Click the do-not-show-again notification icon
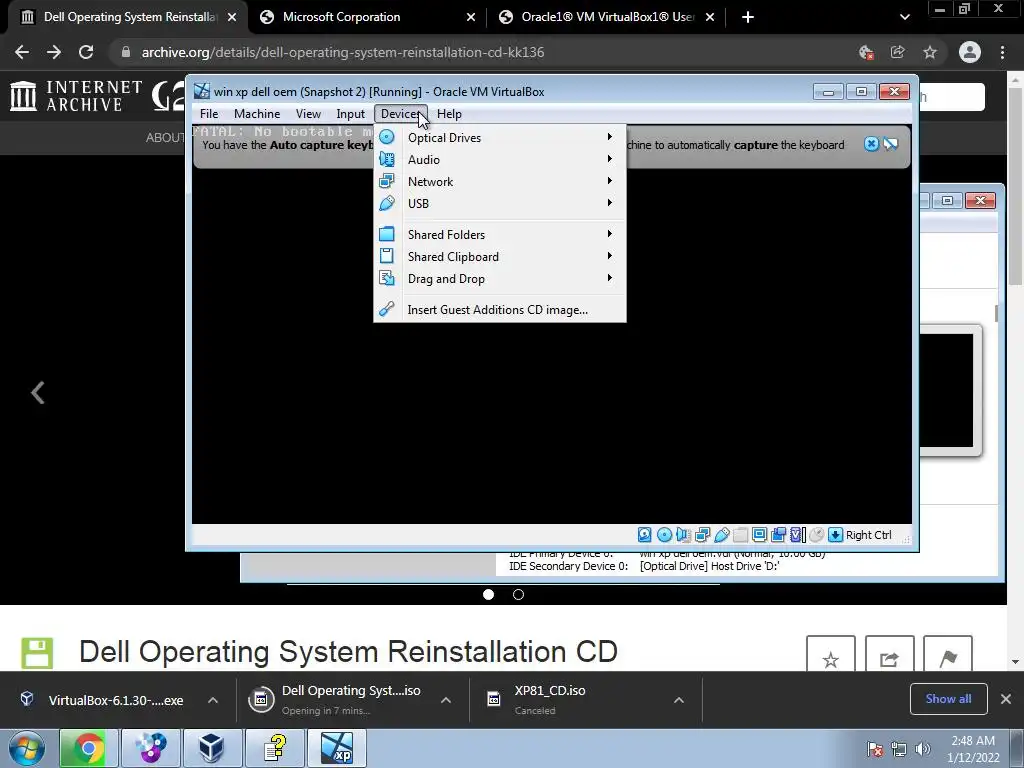The image size is (1024, 768). pos(891,144)
